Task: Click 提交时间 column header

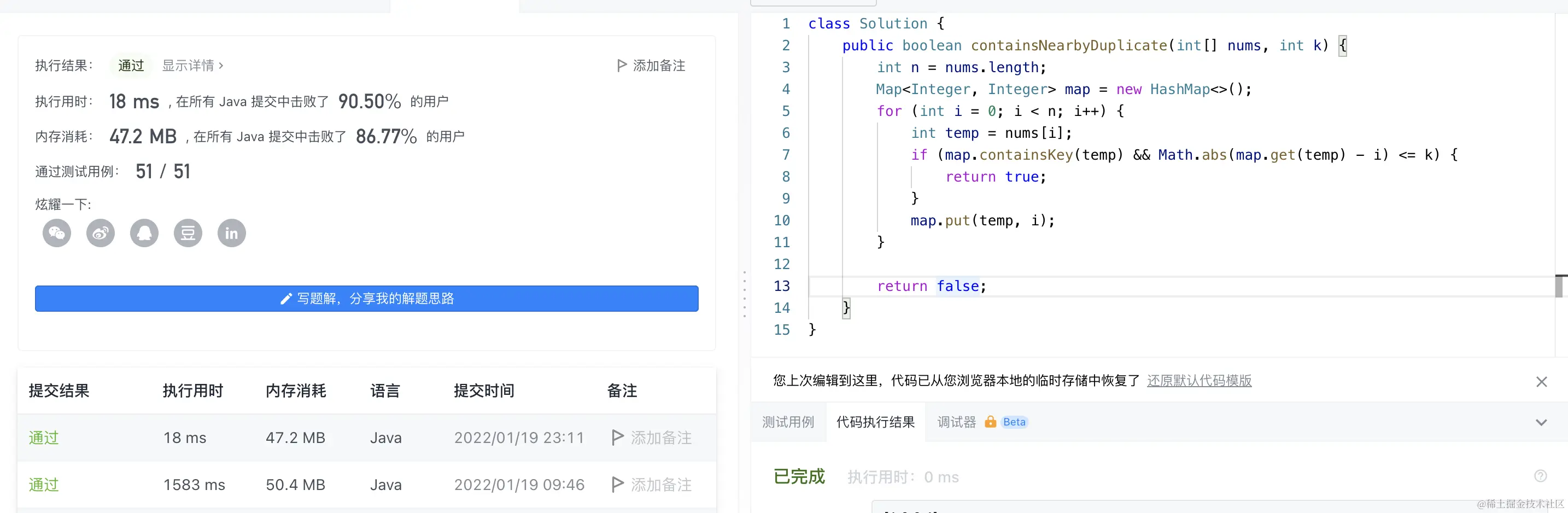Action: click(x=484, y=390)
